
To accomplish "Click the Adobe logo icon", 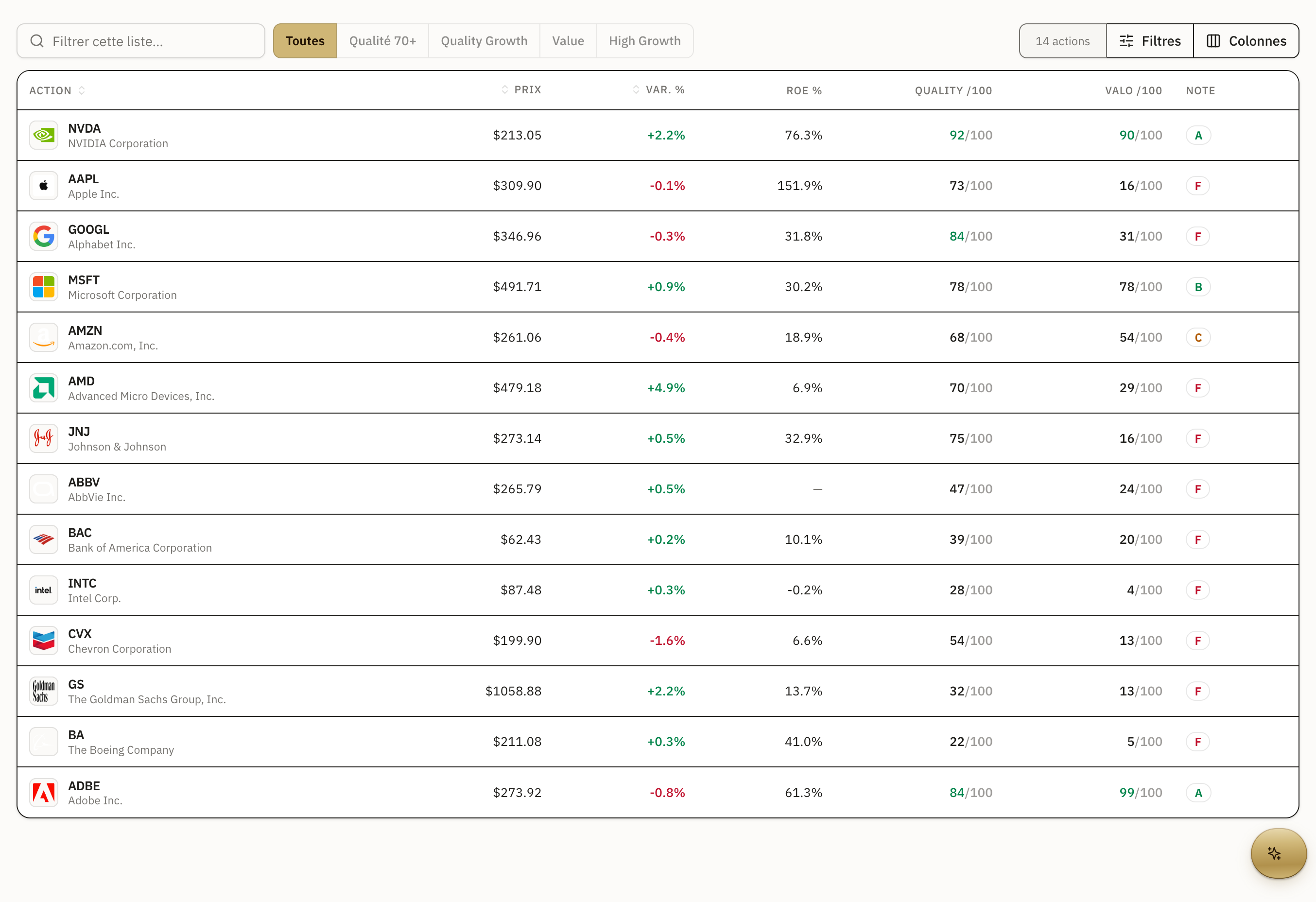I will 44,792.
